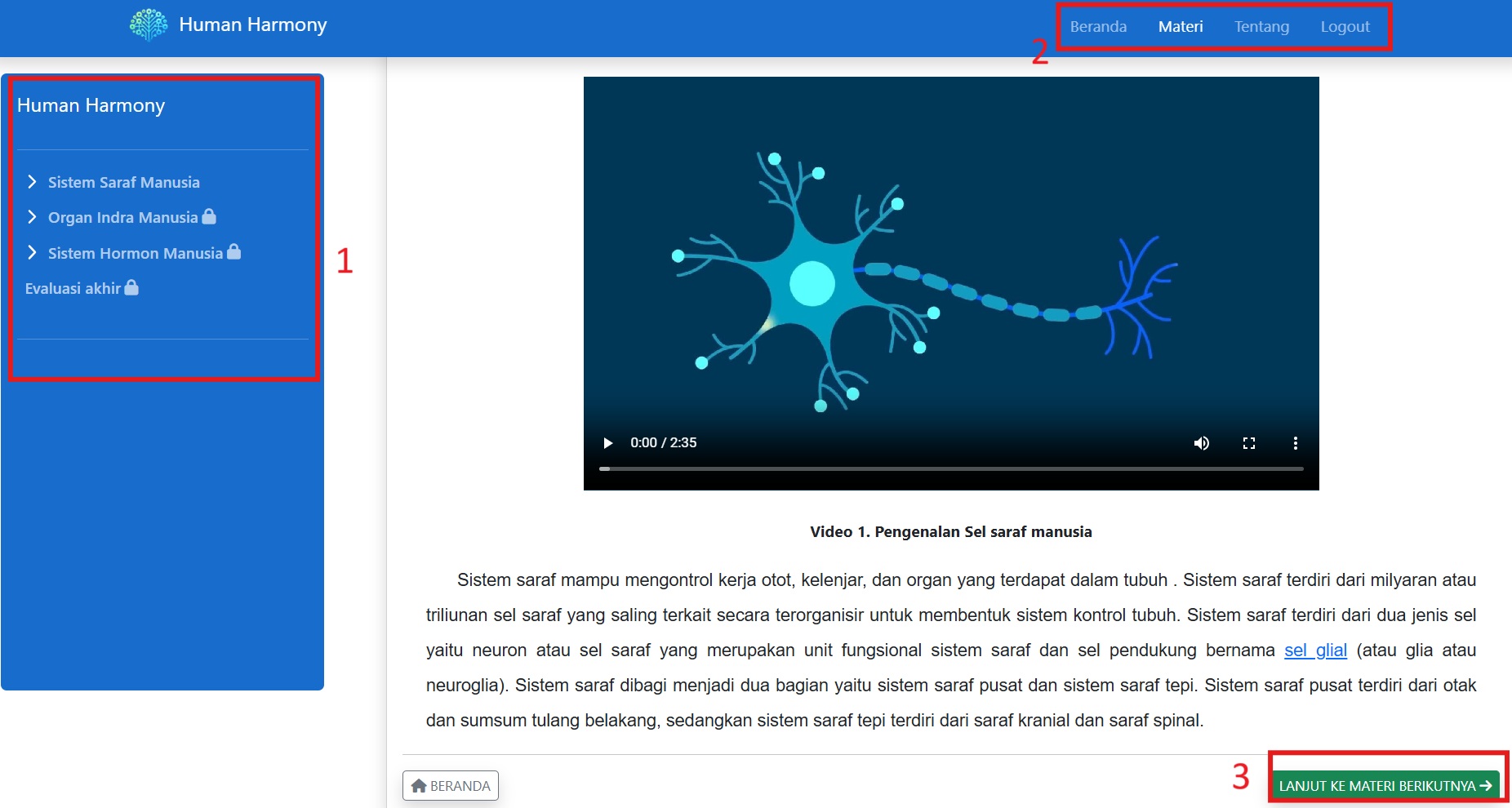Log out using the Logout link
This screenshot has width=1512, height=808.
1345,27
